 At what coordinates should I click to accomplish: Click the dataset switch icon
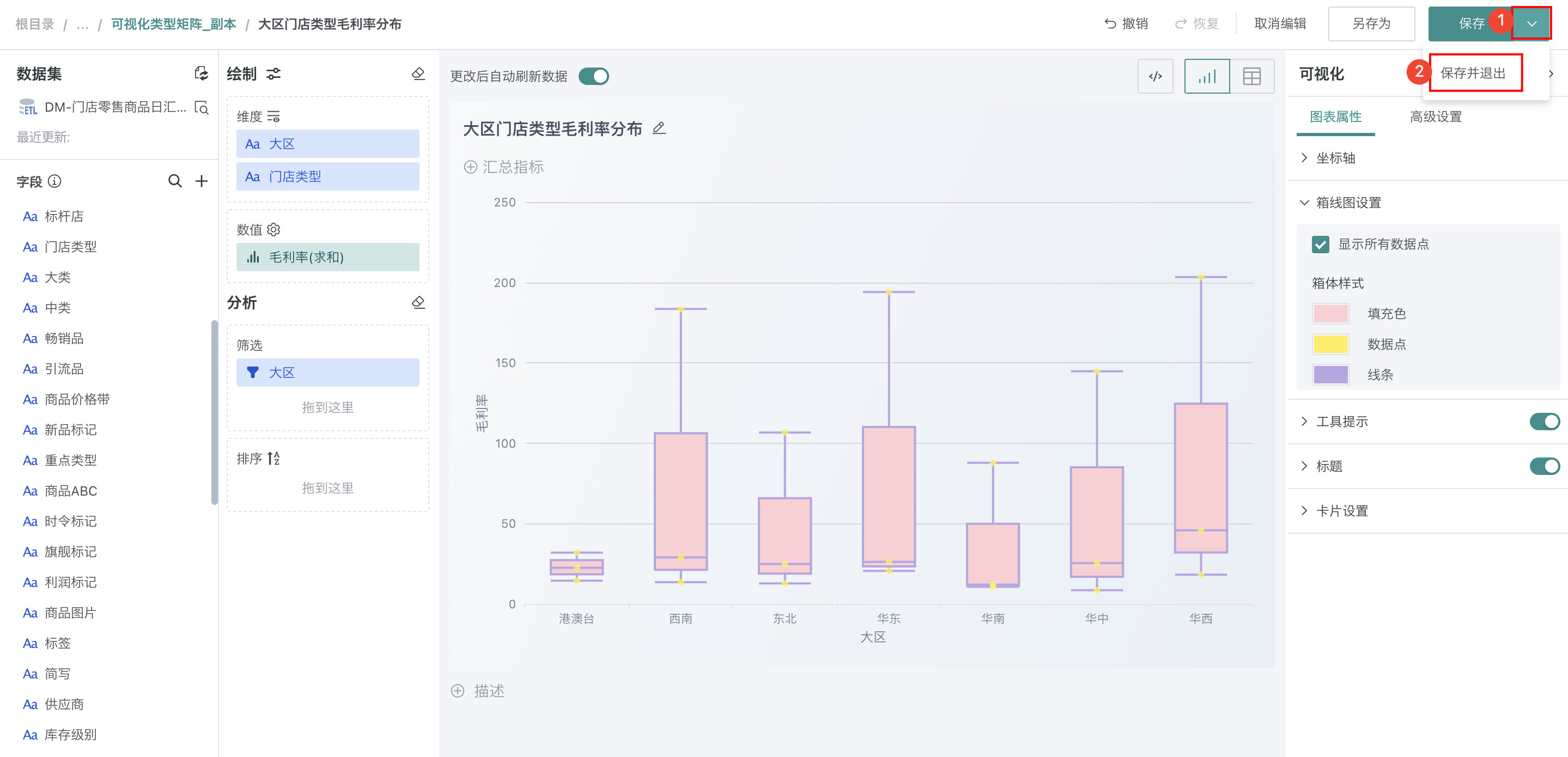[201, 74]
